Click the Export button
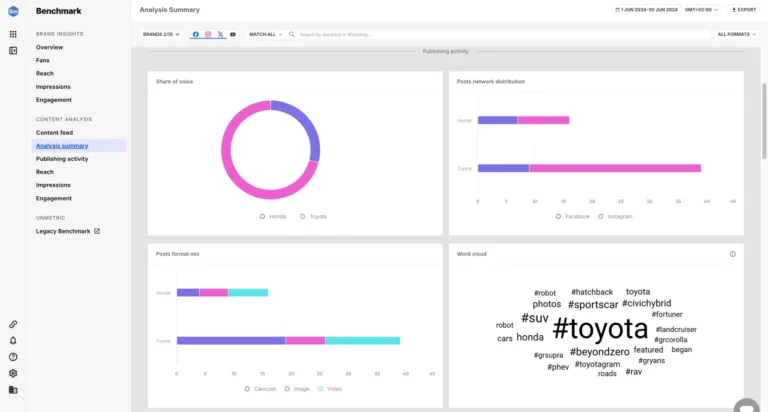The height and width of the screenshot is (412, 768). (744, 10)
